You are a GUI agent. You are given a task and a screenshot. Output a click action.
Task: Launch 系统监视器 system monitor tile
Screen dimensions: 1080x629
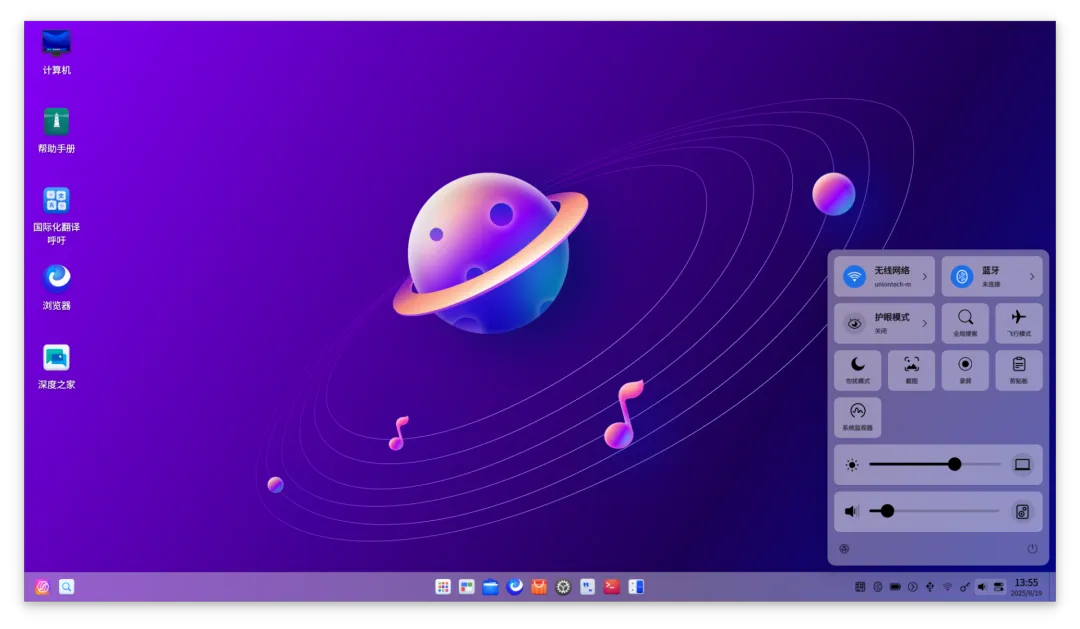click(858, 417)
